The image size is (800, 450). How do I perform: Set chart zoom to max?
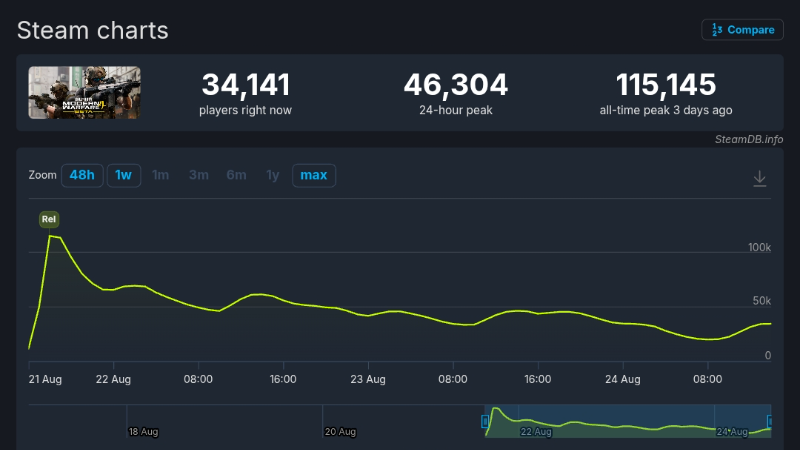click(x=314, y=175)
